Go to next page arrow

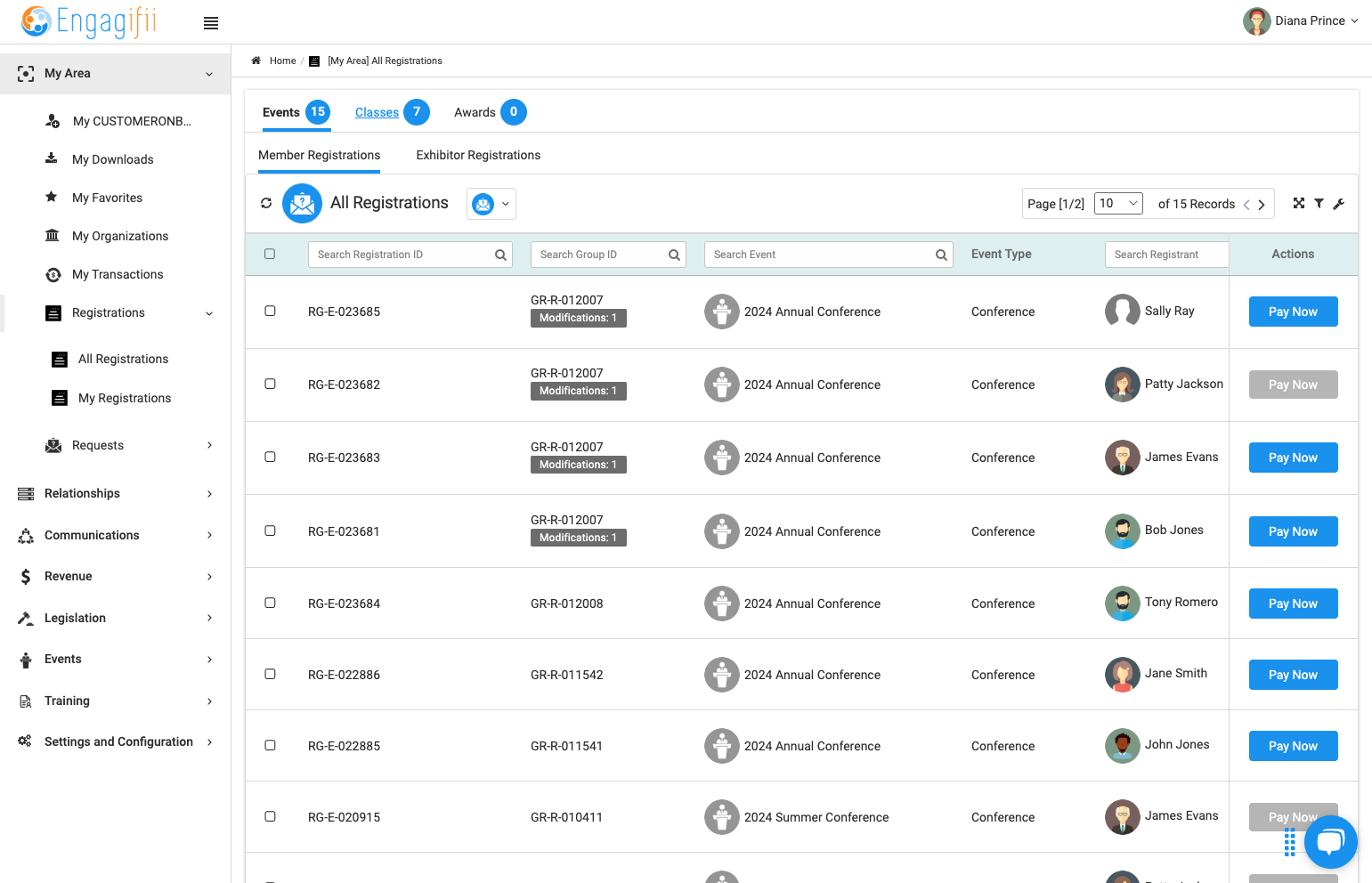point(1262,205)
